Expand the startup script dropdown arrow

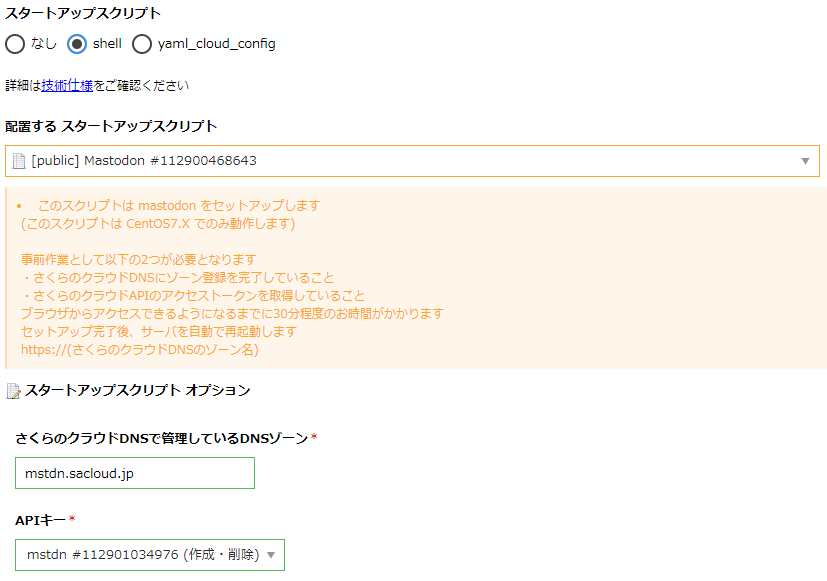805,161
